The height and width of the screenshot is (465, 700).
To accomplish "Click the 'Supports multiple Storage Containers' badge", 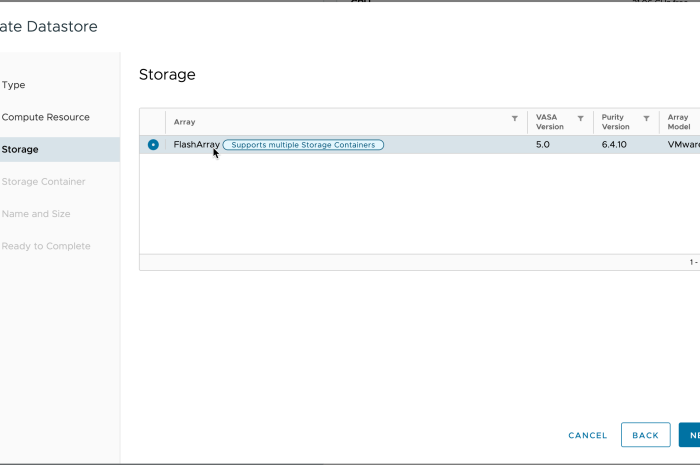I will [303, 145].
